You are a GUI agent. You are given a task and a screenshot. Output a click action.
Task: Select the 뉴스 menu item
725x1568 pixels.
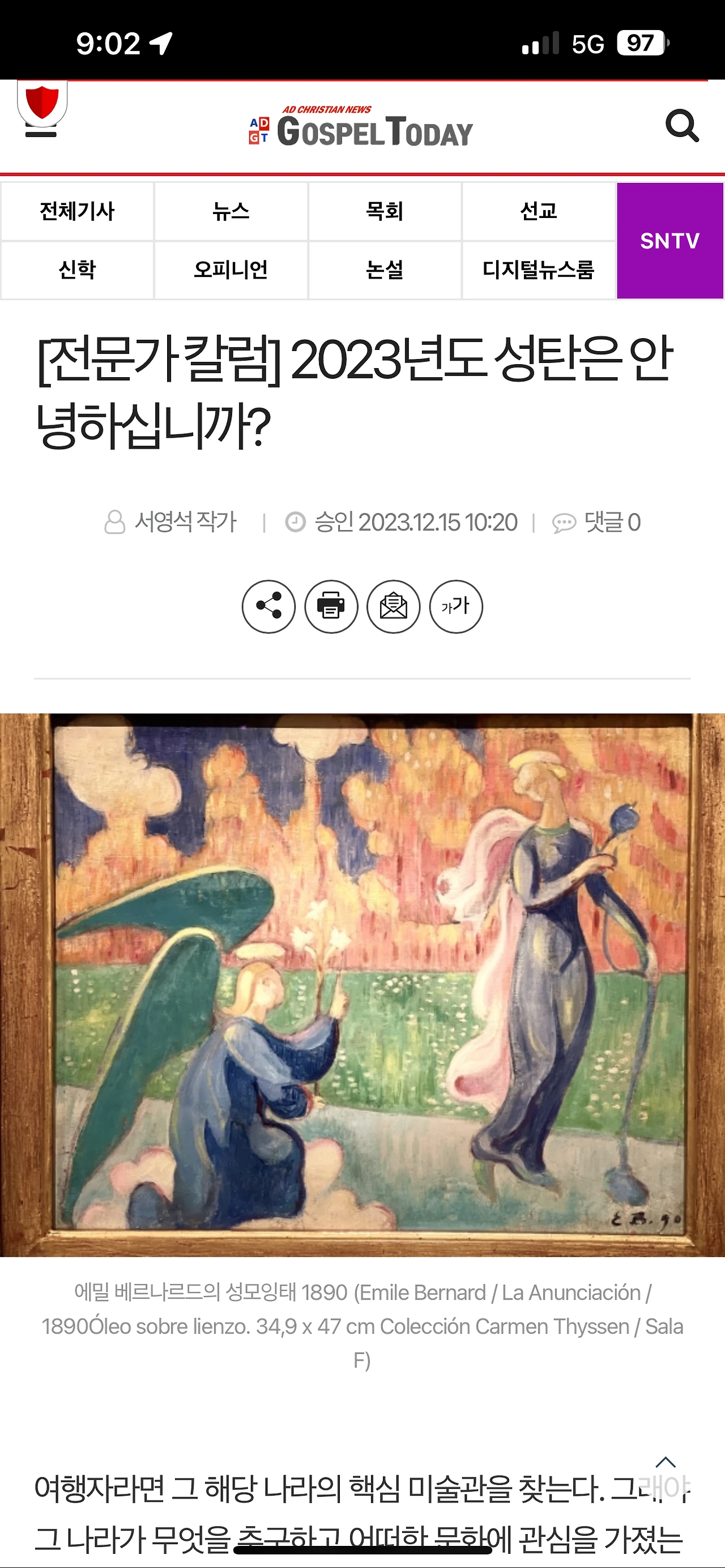pos(231,211)
